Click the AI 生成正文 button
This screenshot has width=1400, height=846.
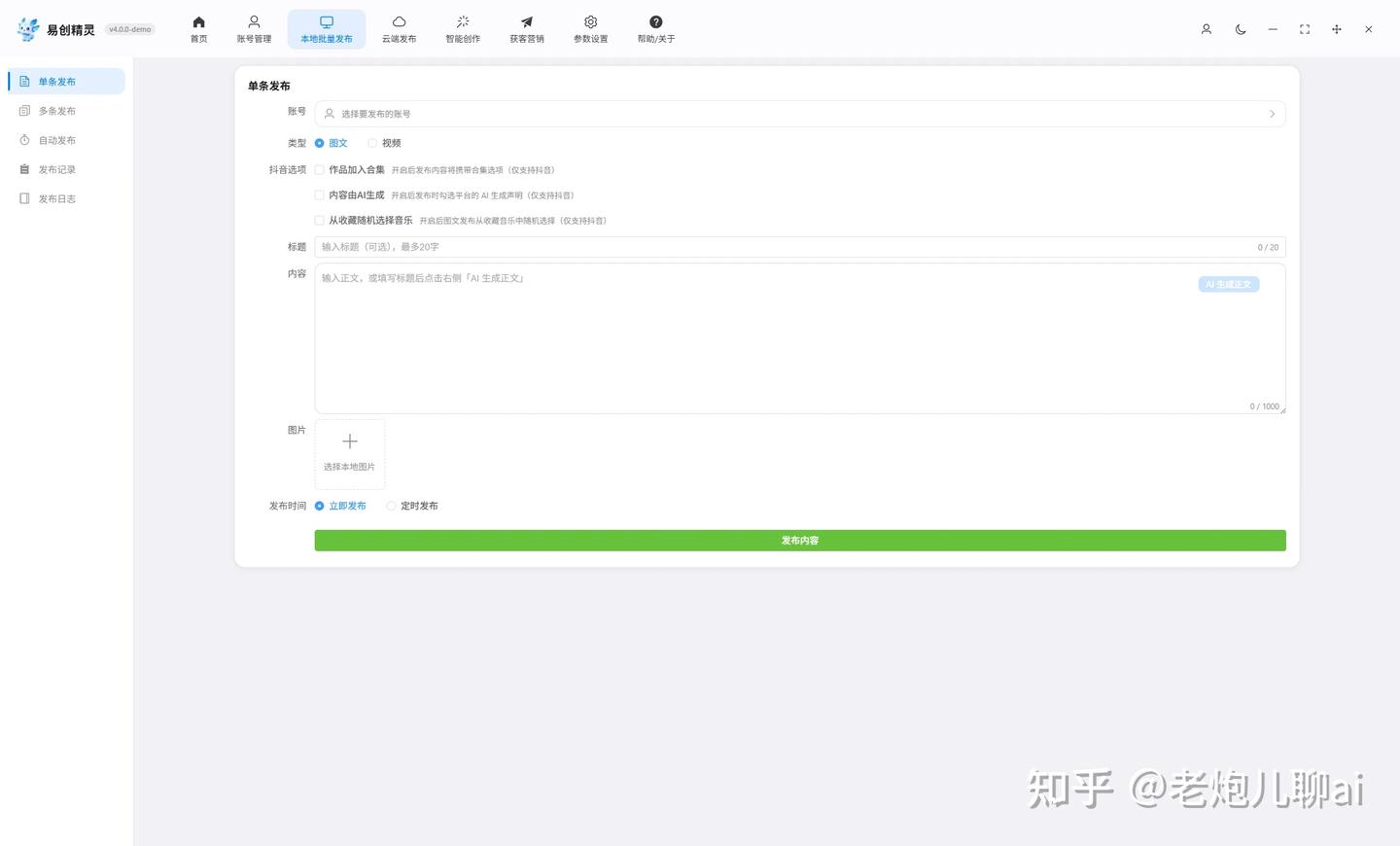tap(1228, 284)
